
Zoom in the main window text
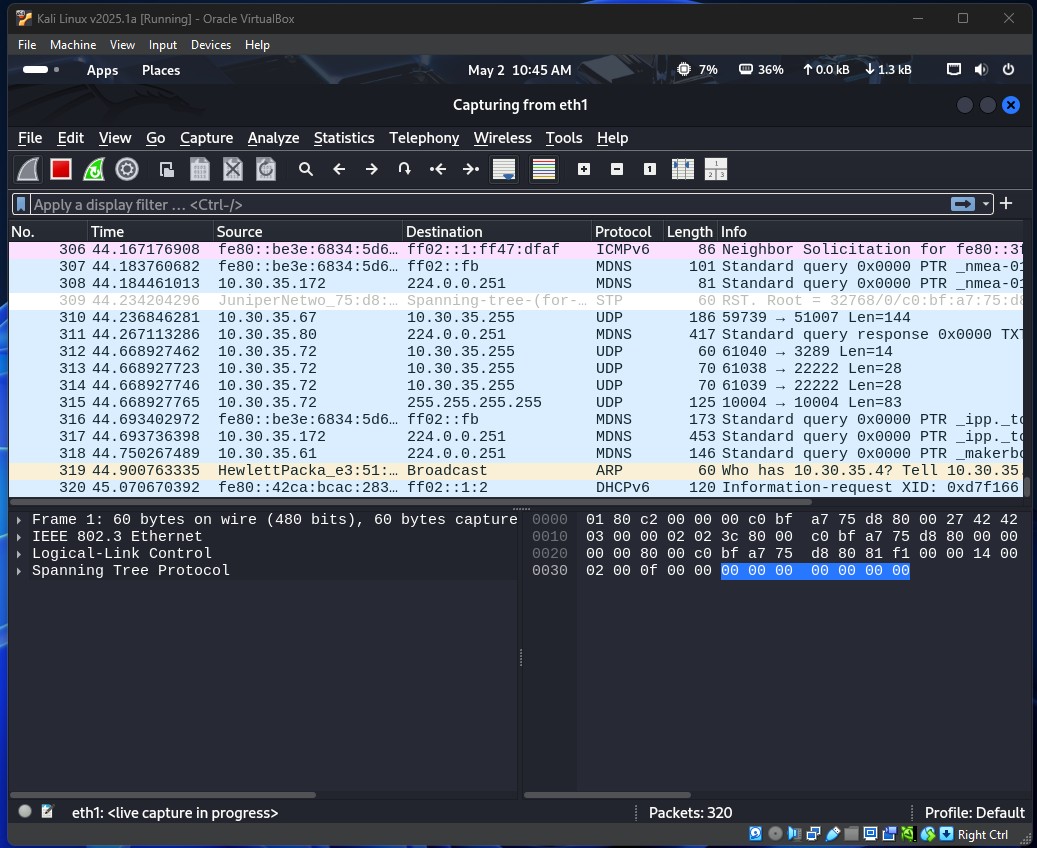[x=583, y=170]
